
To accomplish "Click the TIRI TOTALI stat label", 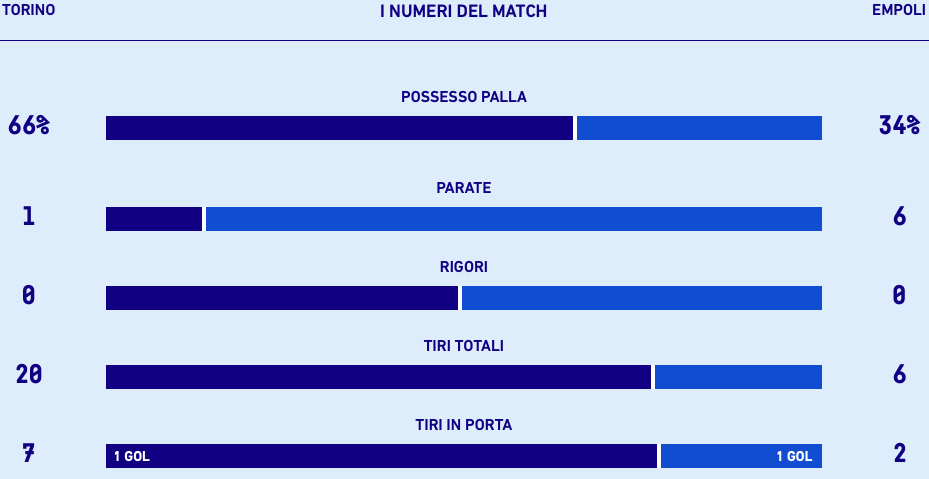I will (463, 346).
